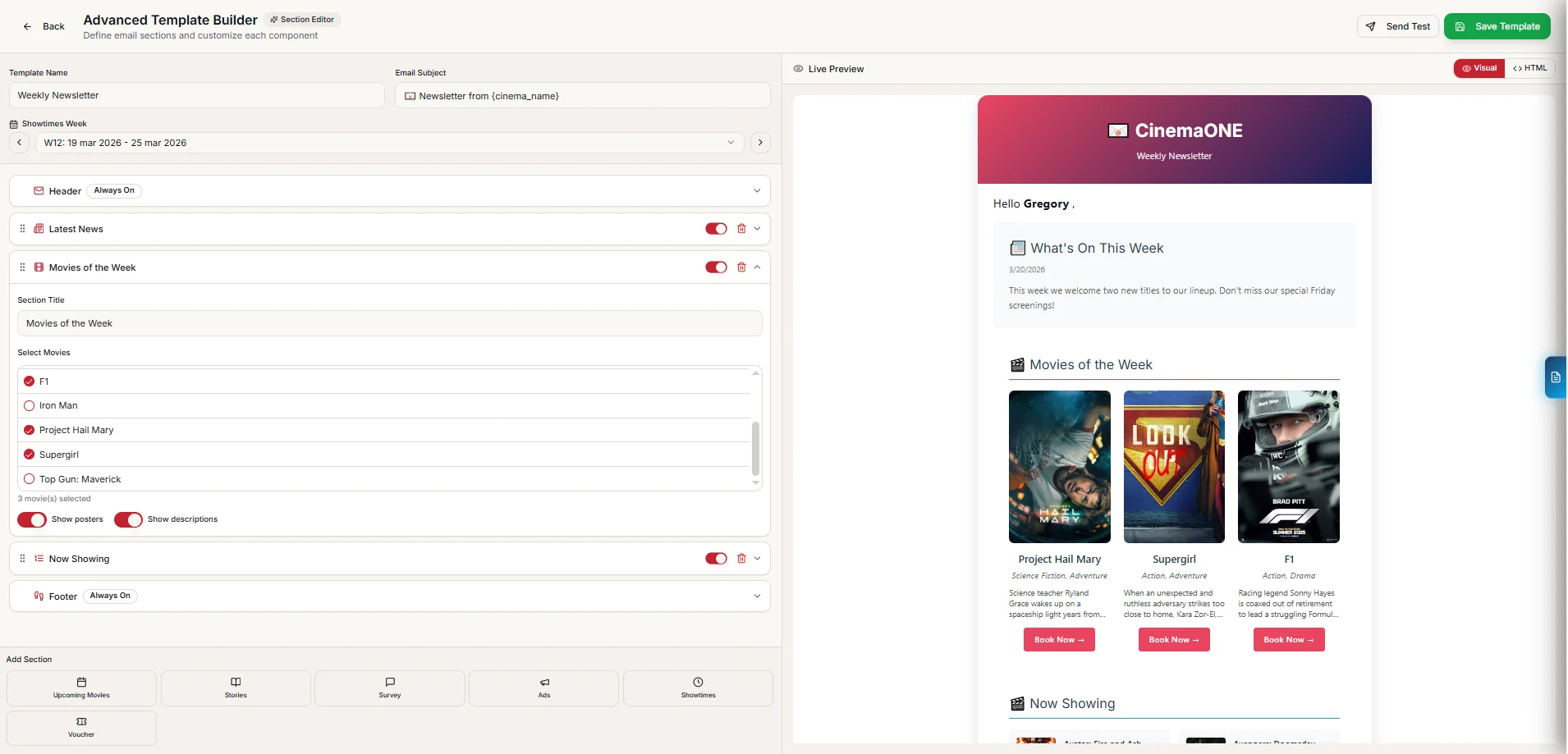Expand the Header section

pos(757,190)
